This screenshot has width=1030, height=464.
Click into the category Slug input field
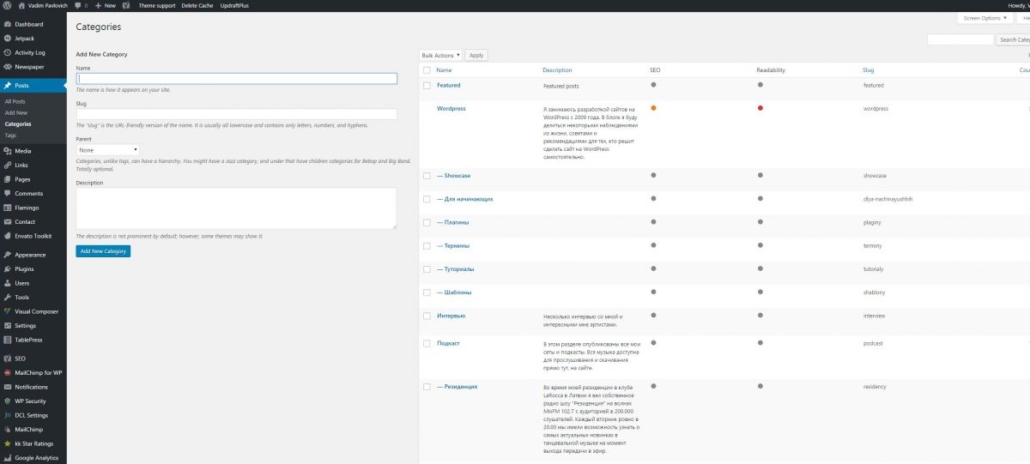[x=236, y=114]
